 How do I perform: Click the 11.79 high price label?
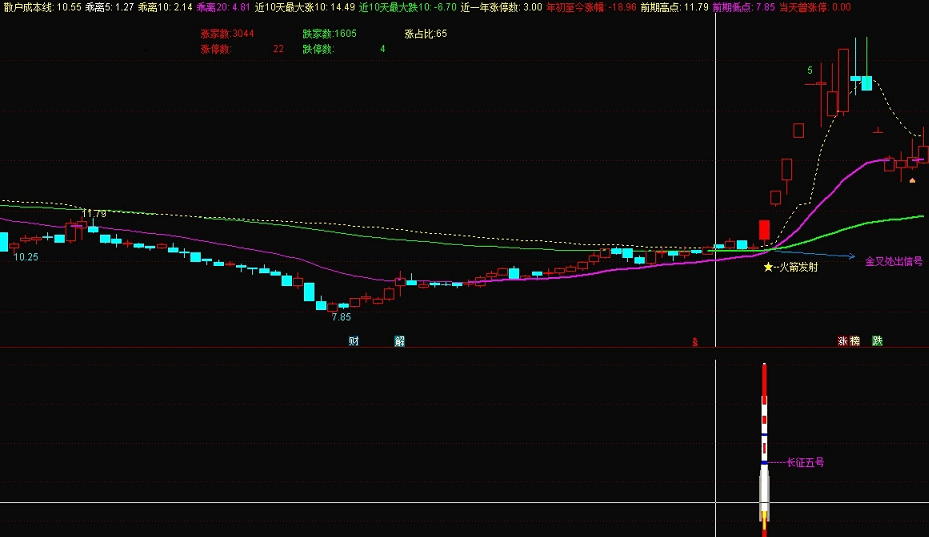[94, 213]
